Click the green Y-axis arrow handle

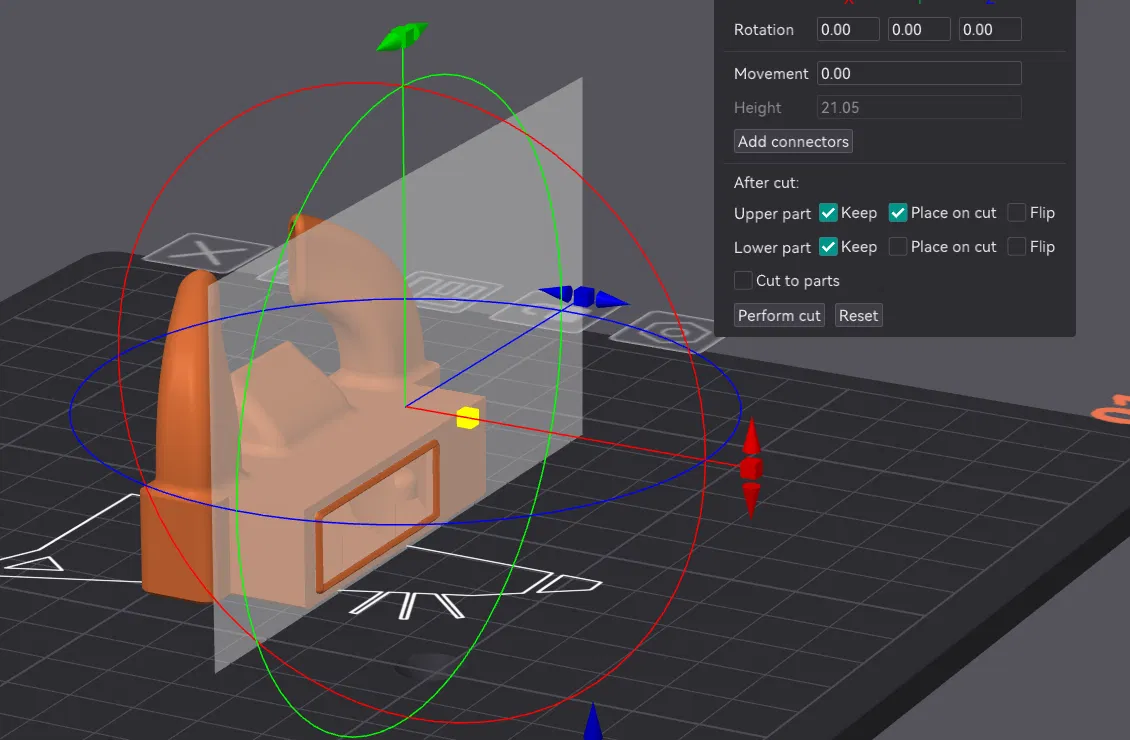(403, 36)
